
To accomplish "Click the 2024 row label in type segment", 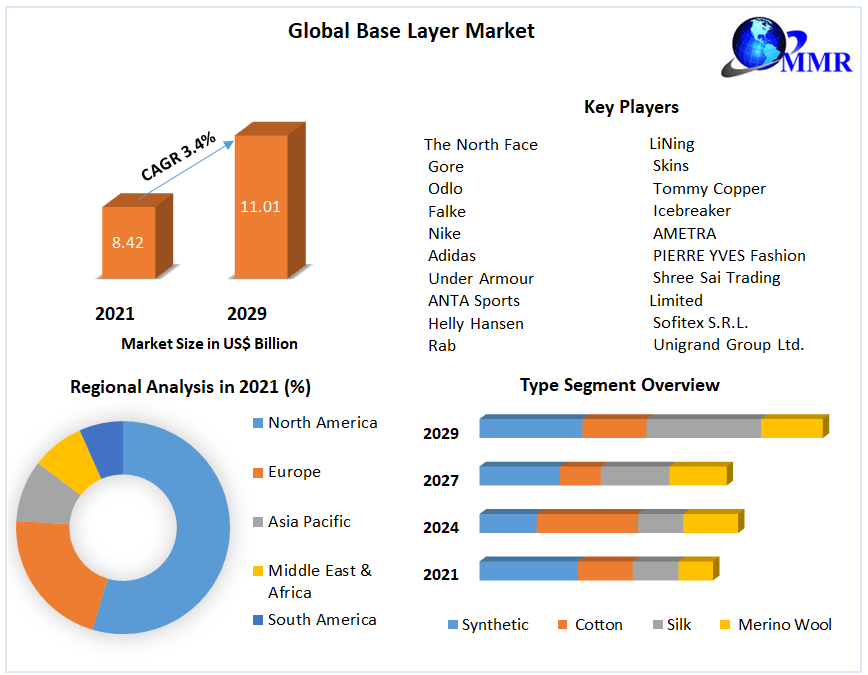I will click(x=441, y=528).
